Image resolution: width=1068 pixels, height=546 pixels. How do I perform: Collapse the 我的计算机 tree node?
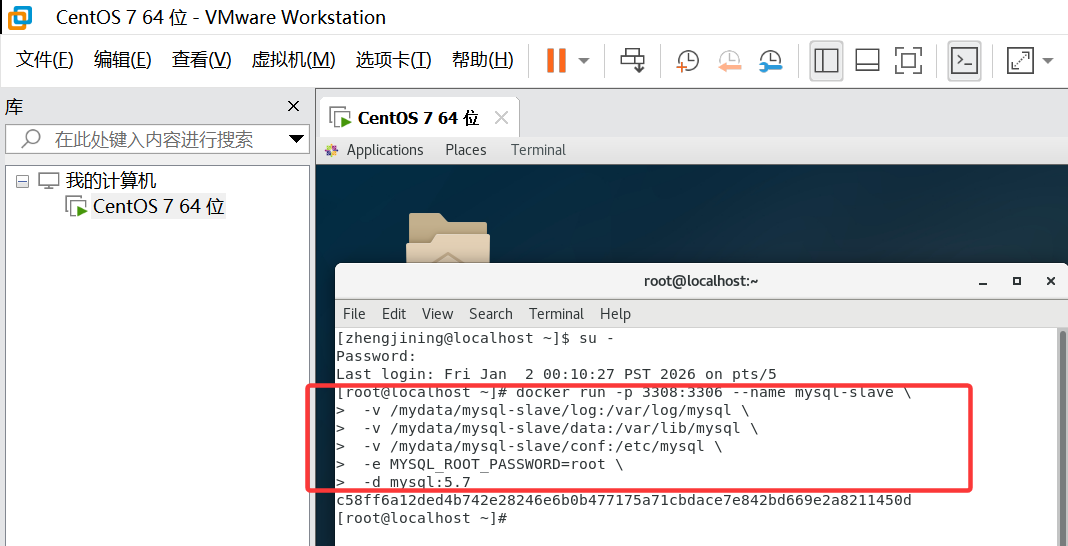click(x=22, y=181)
